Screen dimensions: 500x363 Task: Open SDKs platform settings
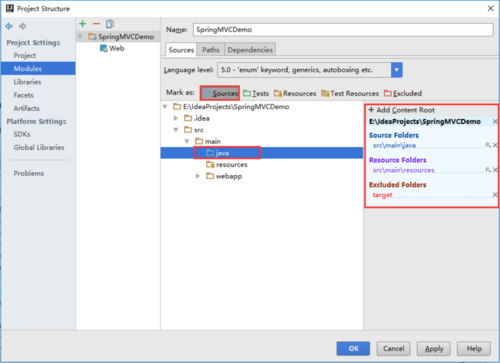click(22, 134)
